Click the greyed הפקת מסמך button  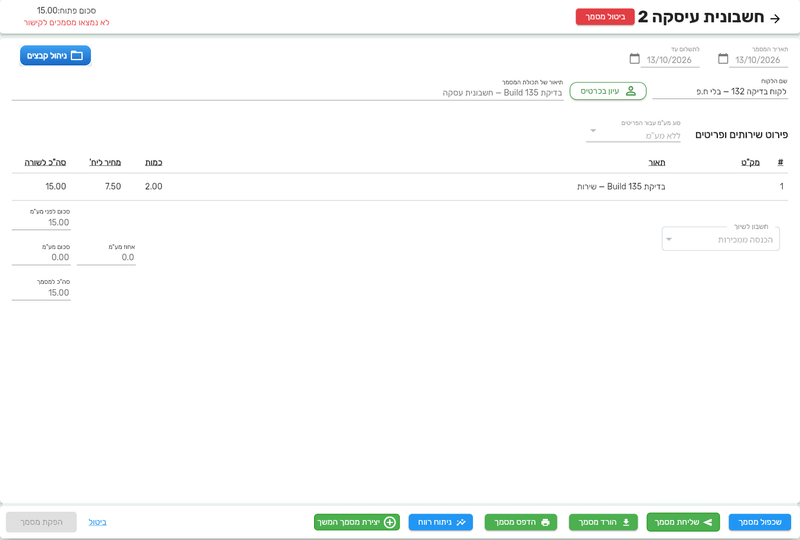pyautogui.click(x=41, y=522)
